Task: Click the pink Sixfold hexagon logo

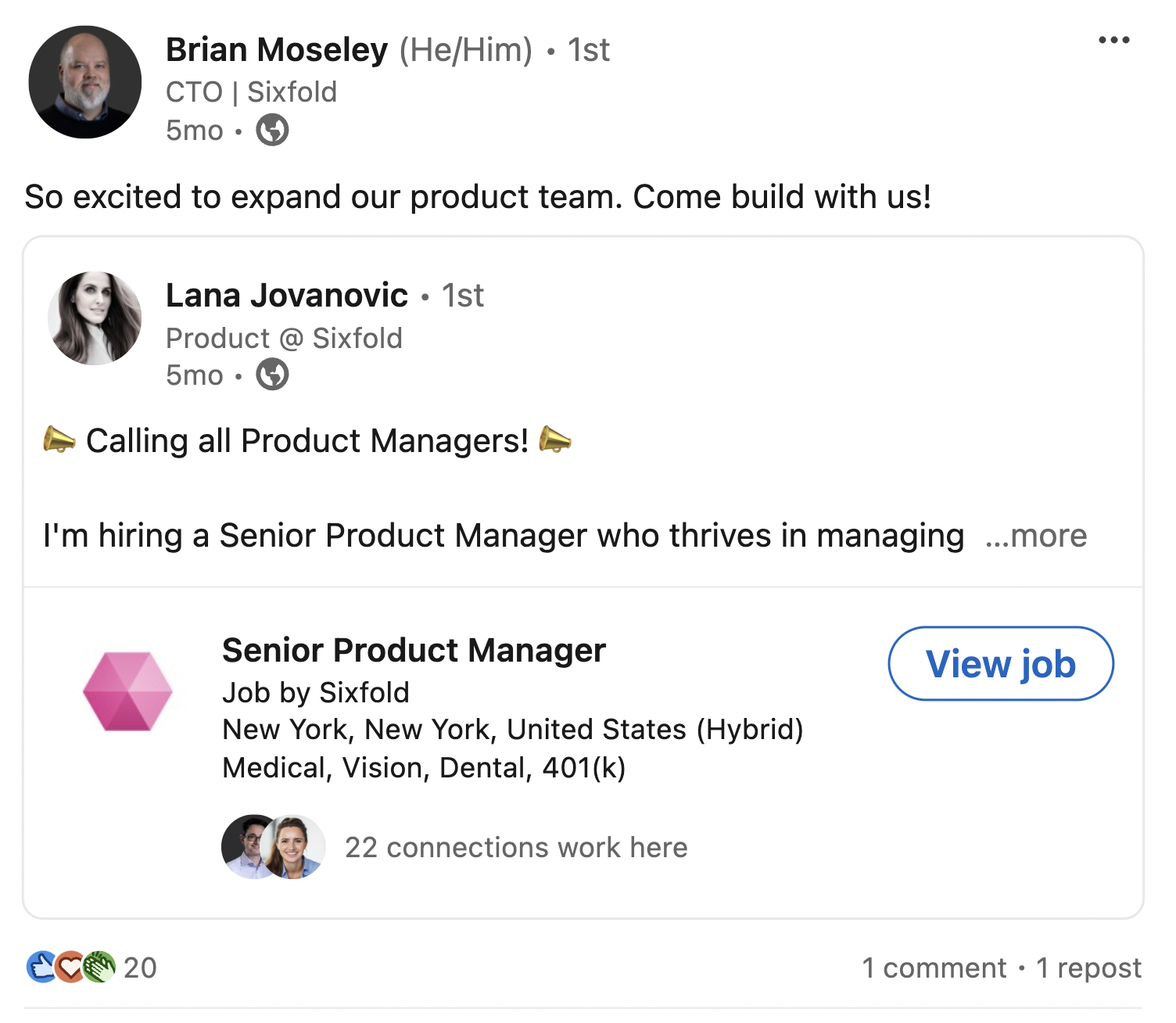Action: click(127, 691)
